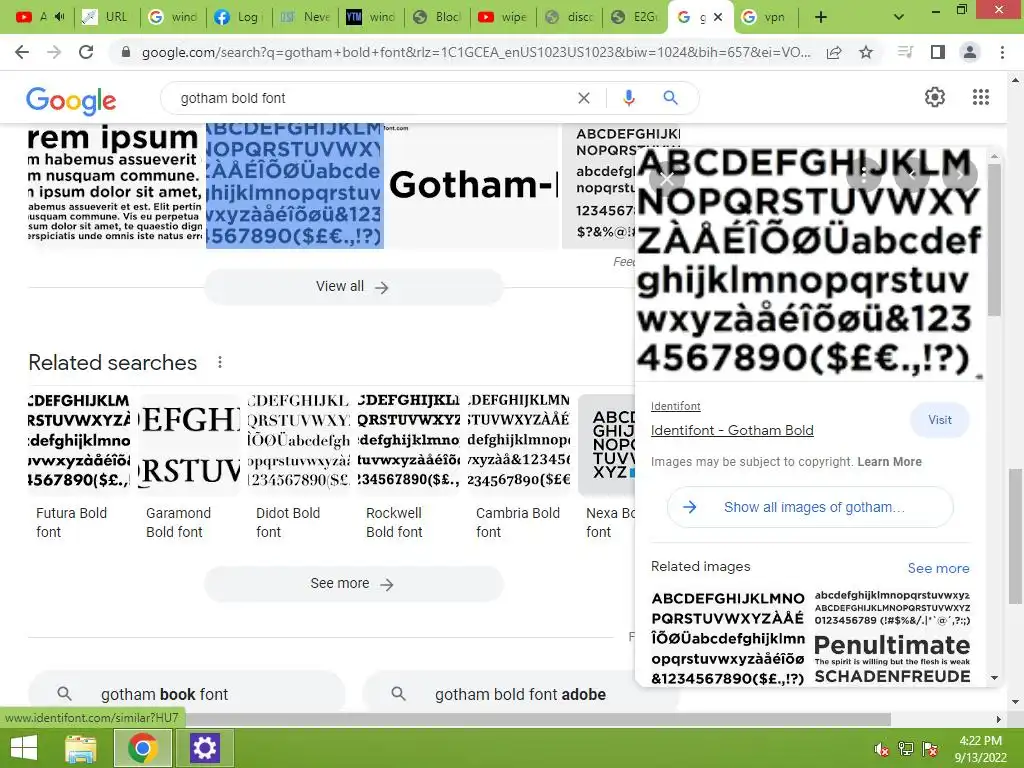Viewport: 1024px width, 768px height.
Task: Open preview panel three-dot options
Action: tap(863, 174)
